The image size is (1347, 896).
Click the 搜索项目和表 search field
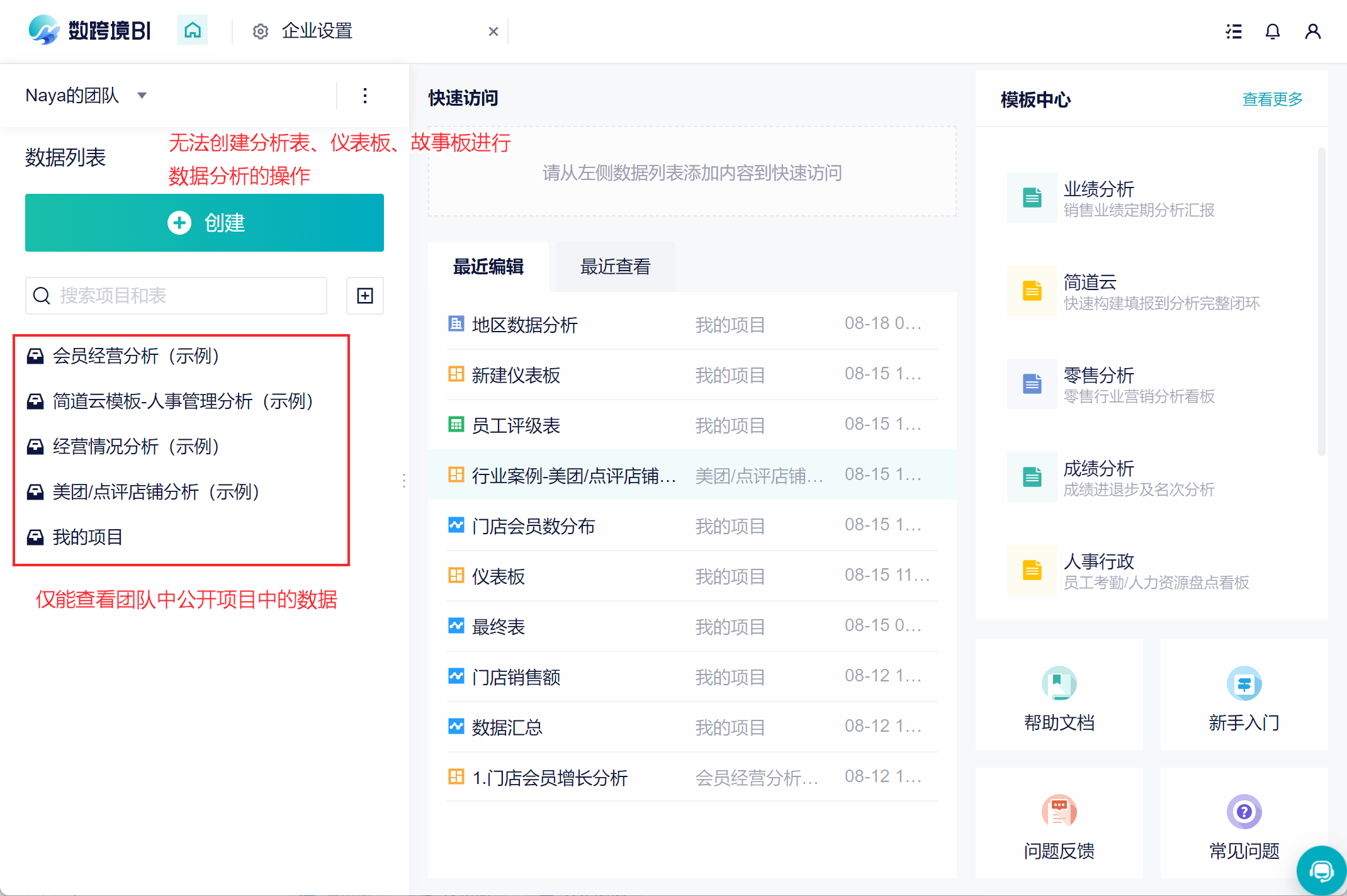click(176, 296)
